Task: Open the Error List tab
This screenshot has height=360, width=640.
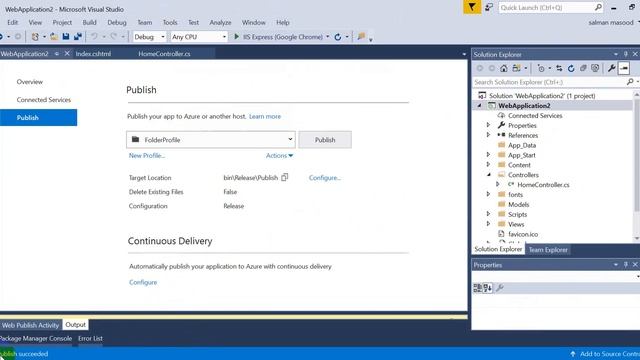Action: point(90,338)
